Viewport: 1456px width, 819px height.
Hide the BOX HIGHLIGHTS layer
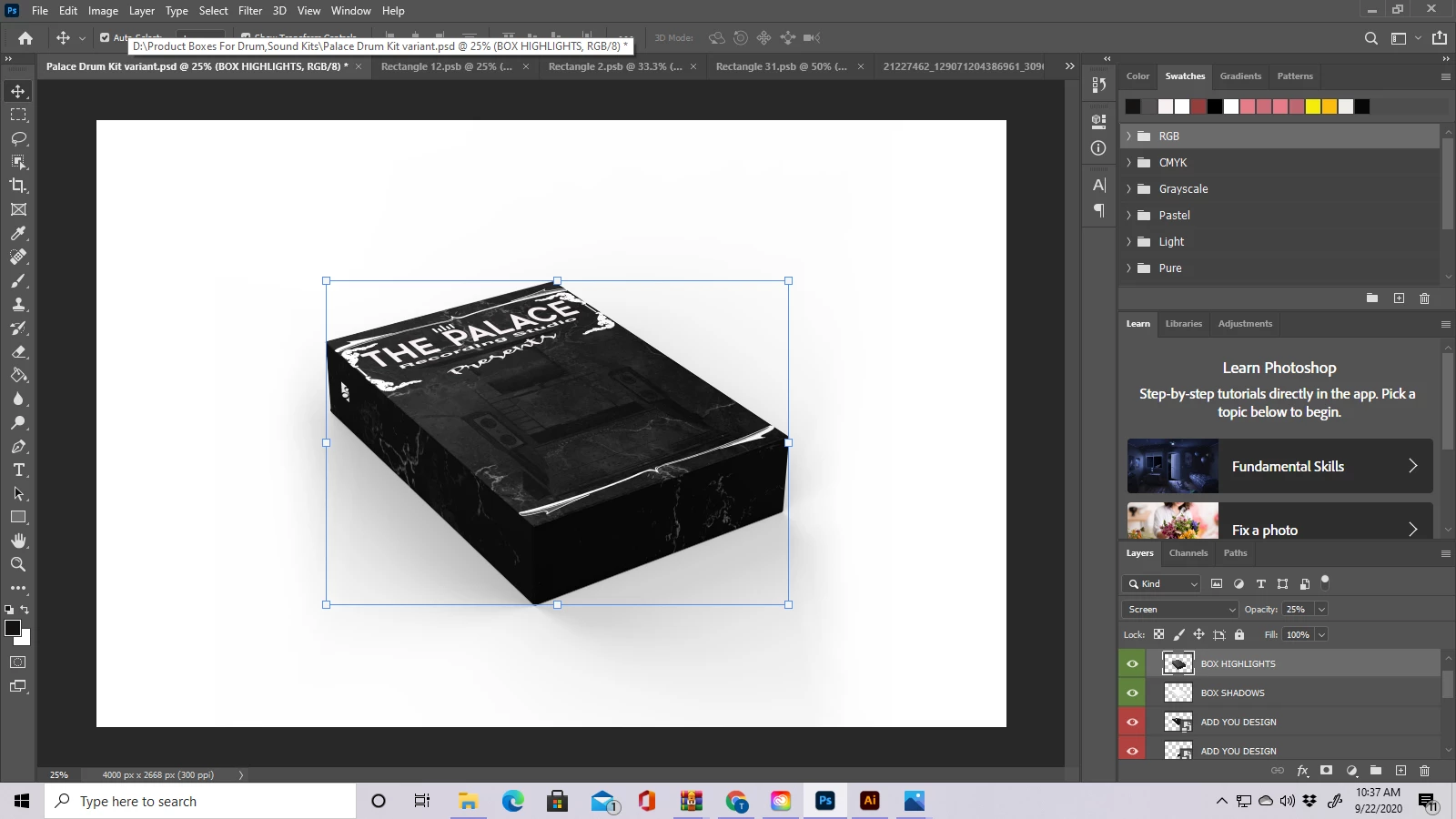(x=1132, y=663)
